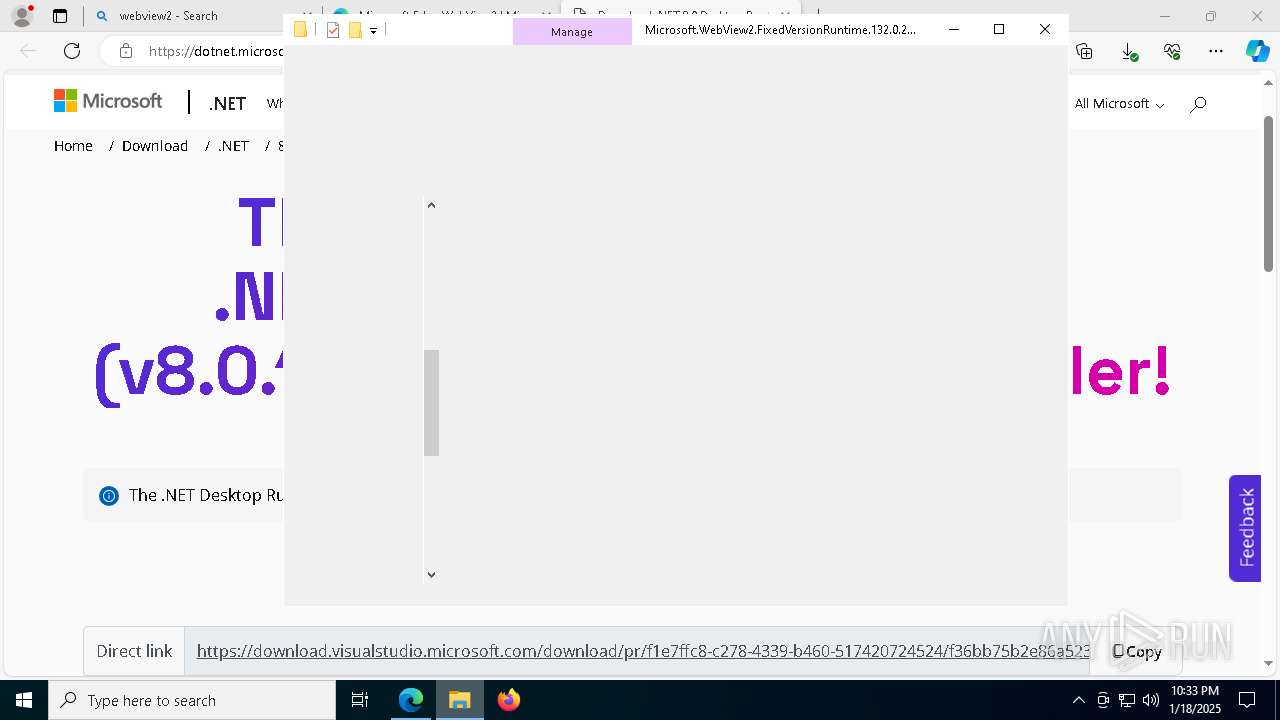Click the File Explorer folder icon in title bar
1280x720 pixels.
click(300, 30)
